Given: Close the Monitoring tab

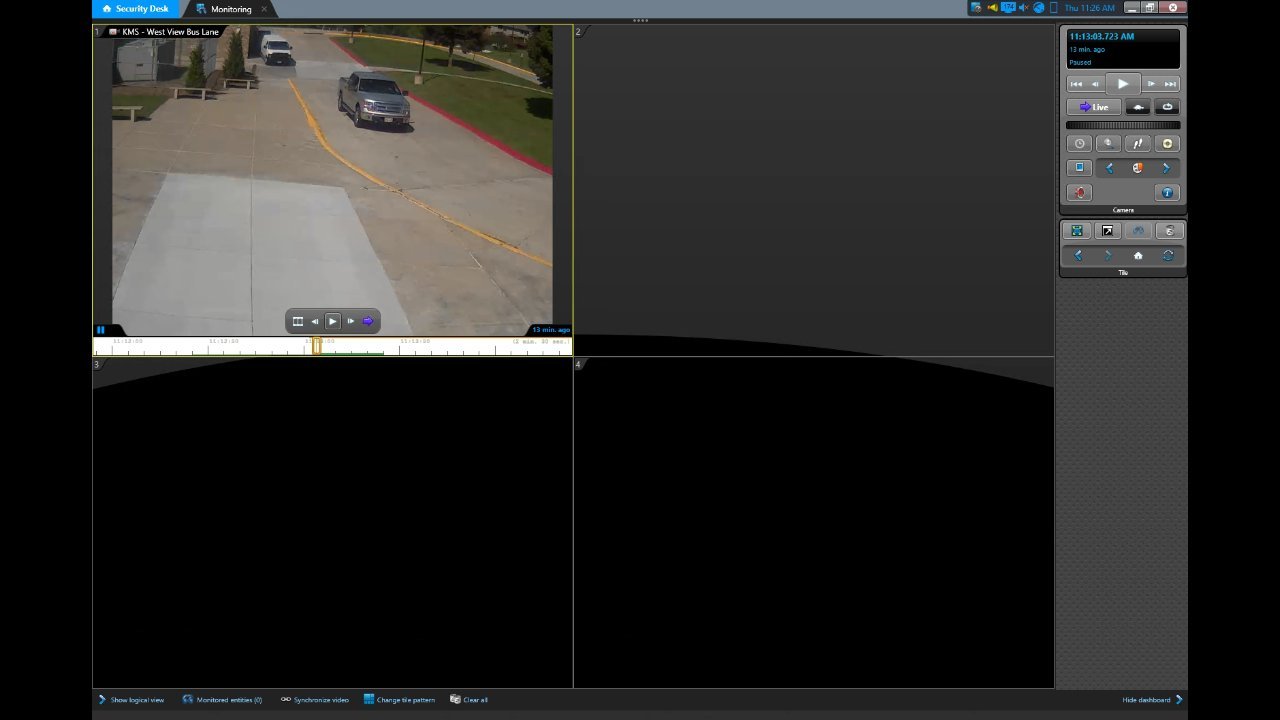Looking at the screenshot, I should [265, 9].
